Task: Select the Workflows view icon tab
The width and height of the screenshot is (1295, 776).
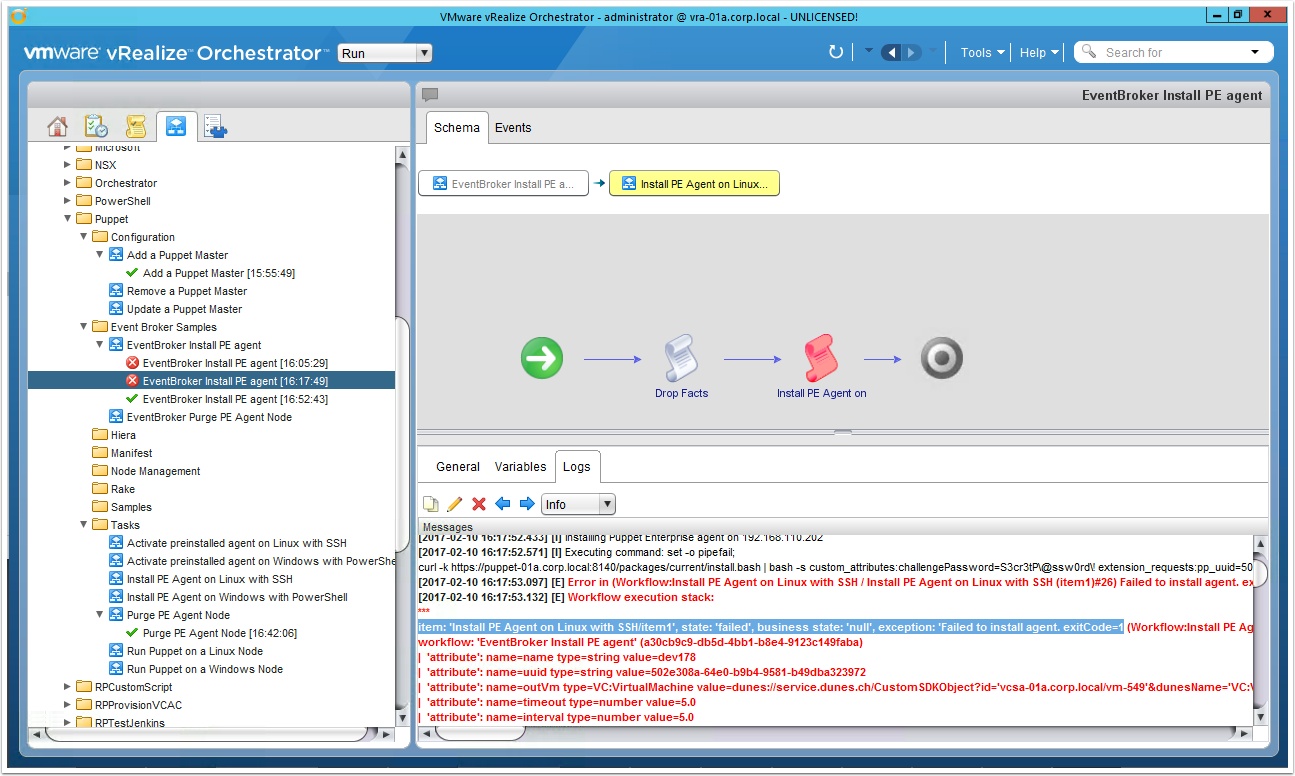Action: pos(176,126)
